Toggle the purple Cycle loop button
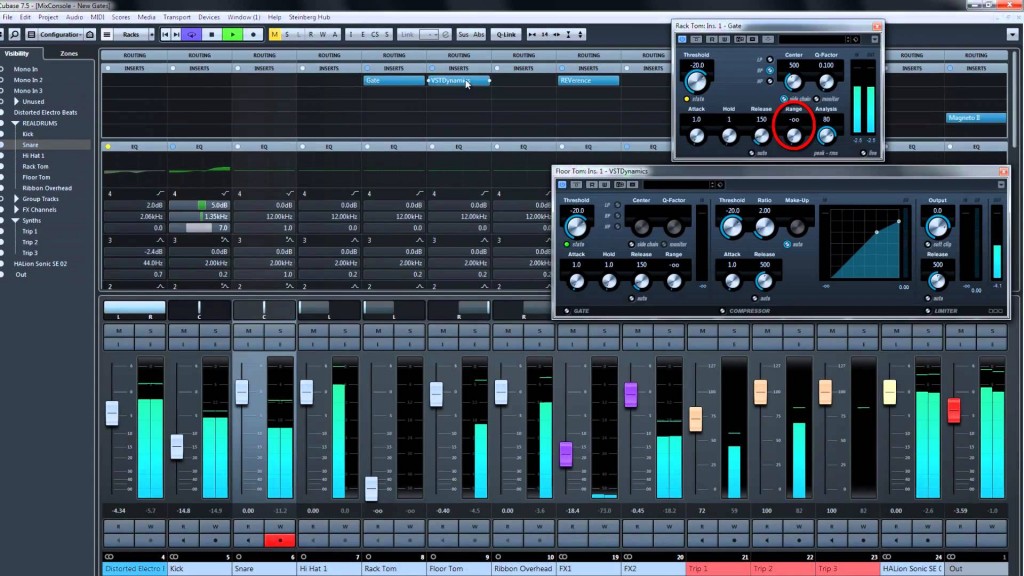The image size is (1024, 576). pyautogui.click(x=191, y=35)
